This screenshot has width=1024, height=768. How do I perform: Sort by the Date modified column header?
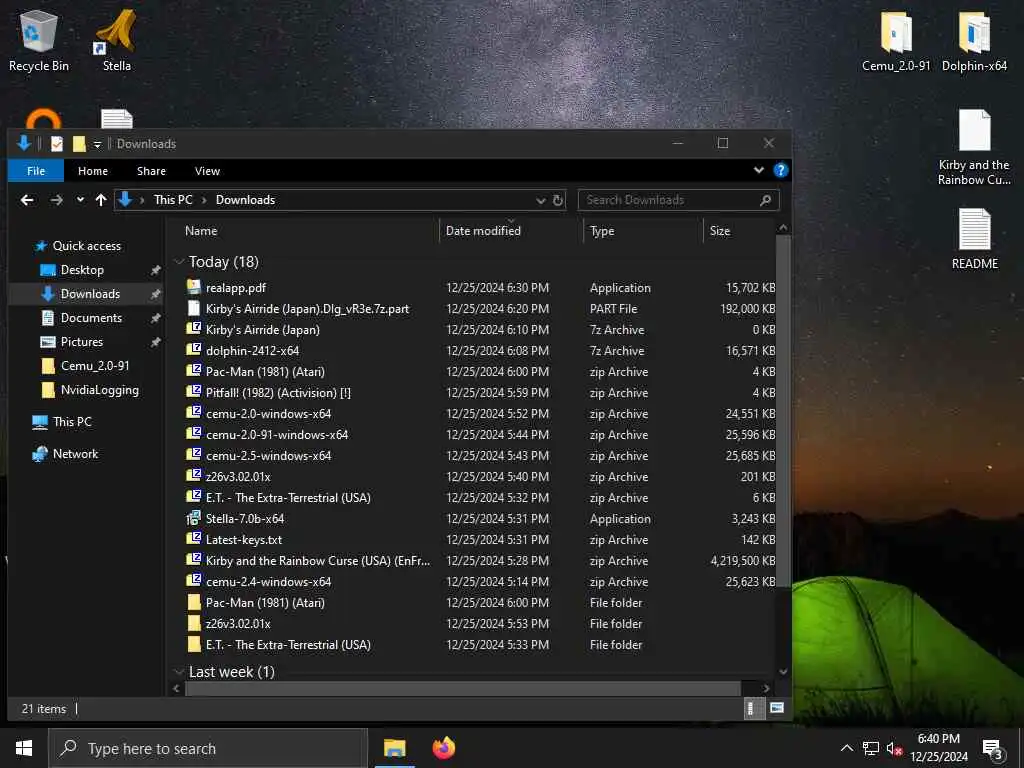coord(483,231)
